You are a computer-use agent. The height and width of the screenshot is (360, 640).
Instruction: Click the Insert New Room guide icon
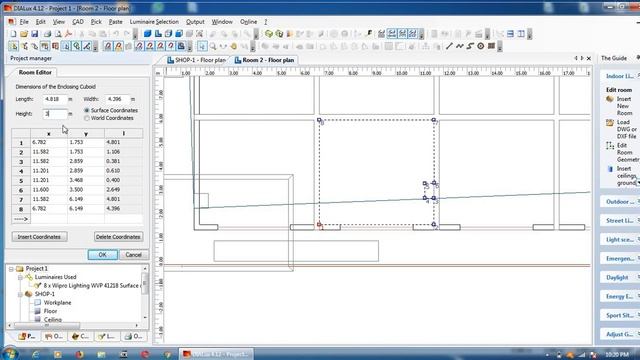(x=610, y=99)
